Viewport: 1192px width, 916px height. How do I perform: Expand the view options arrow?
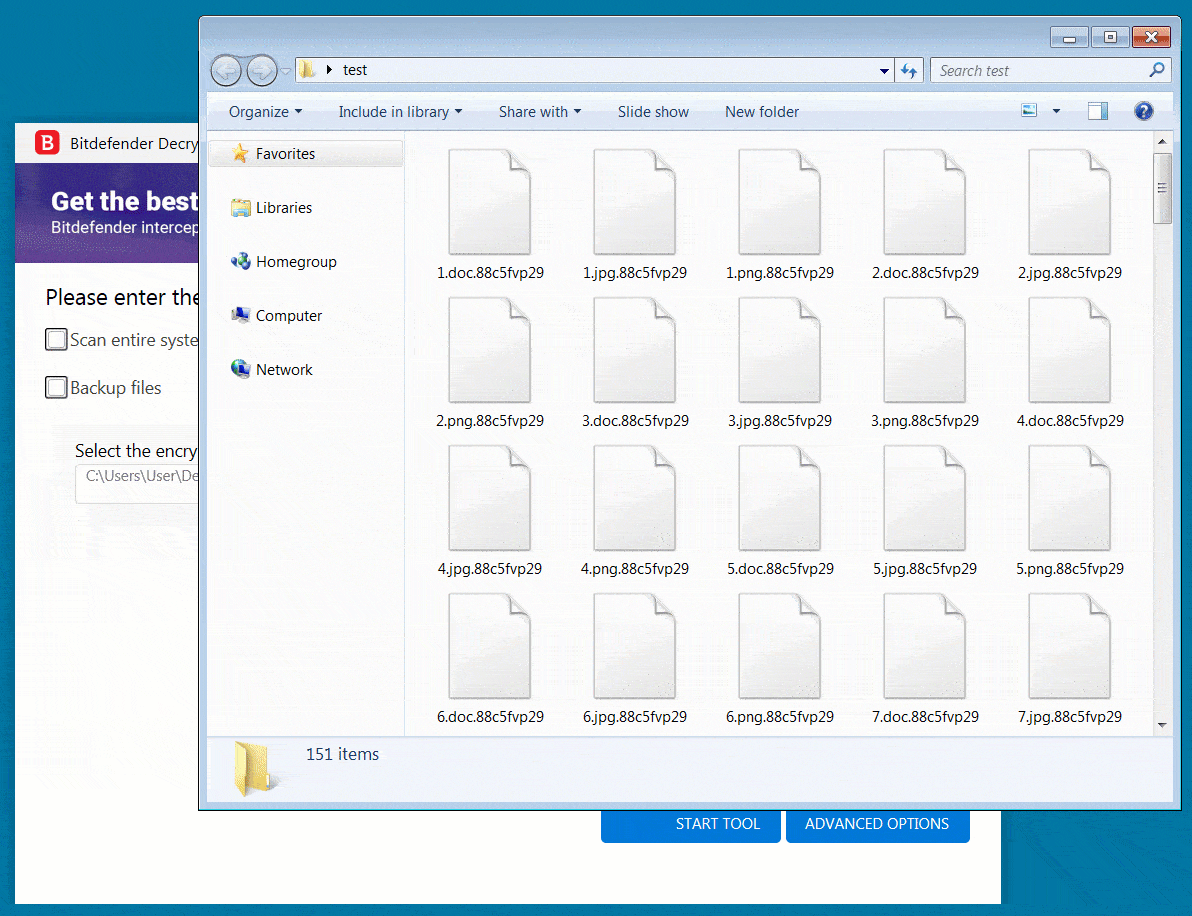coord(1056,112)
